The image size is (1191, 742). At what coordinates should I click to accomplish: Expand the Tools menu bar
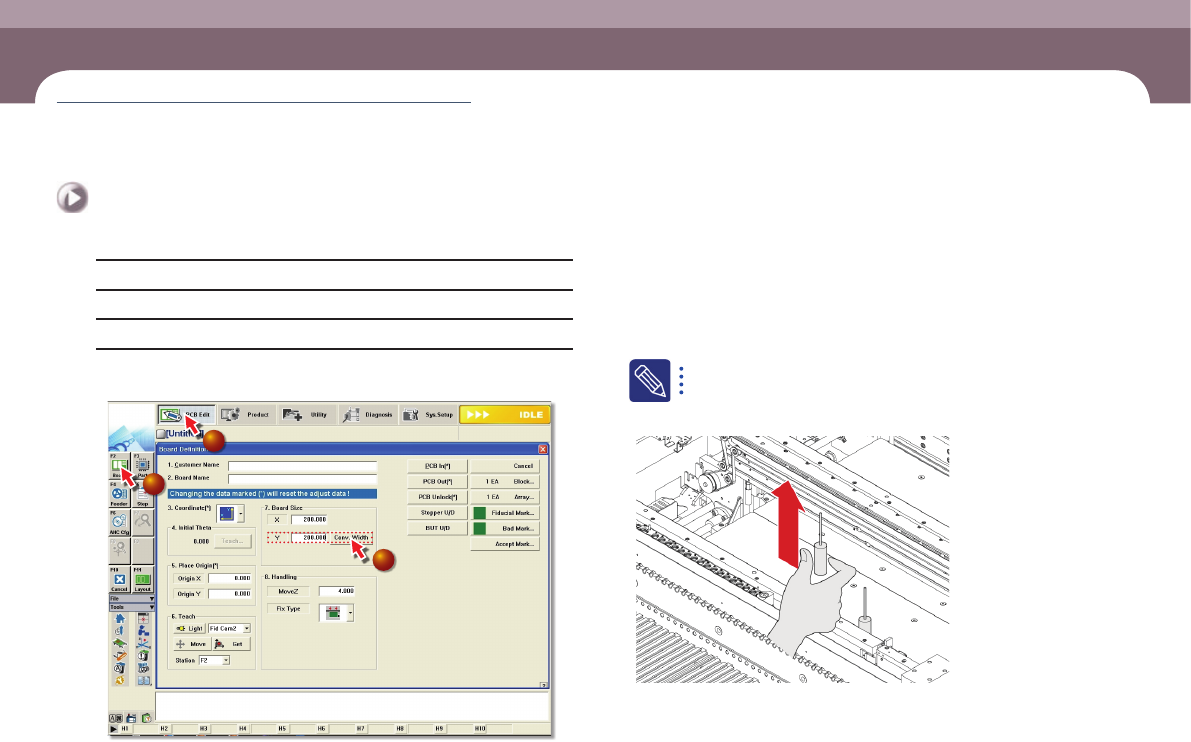[131, 607]
